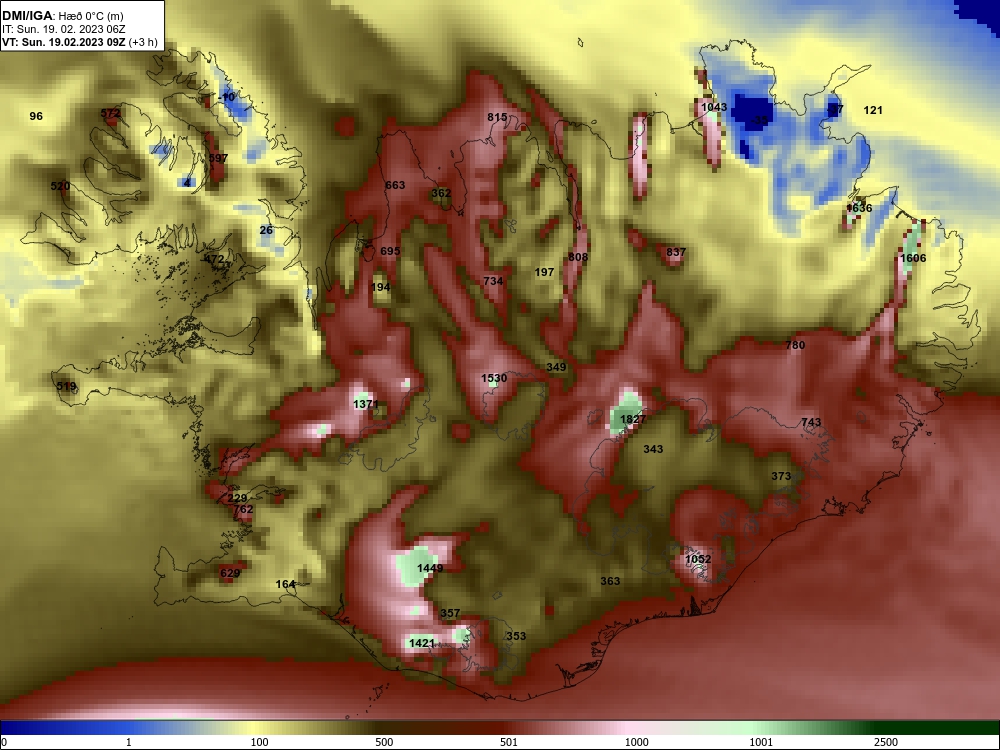Click the legend scale label 1000
The image size is (1000, 750).
(637, 743)
